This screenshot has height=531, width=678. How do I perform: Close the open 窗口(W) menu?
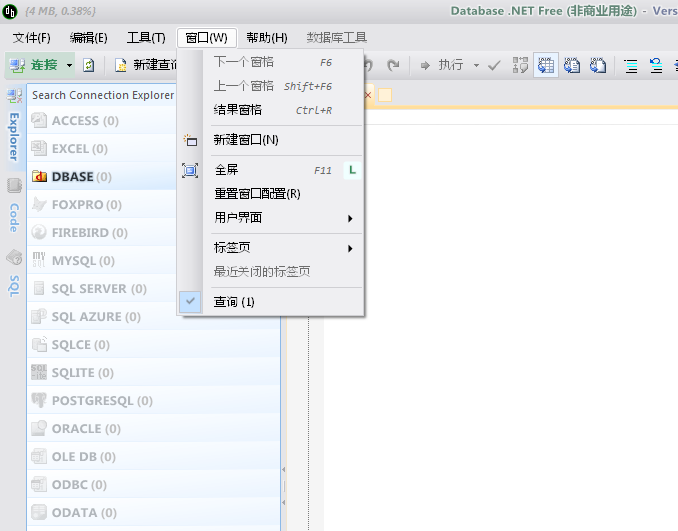[x=206, y=38]
